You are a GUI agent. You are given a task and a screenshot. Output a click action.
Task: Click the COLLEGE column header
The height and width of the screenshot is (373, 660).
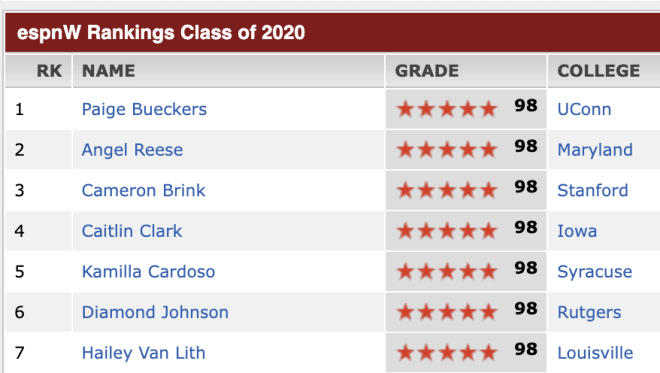pyautogui.click(x=598, y=71)
